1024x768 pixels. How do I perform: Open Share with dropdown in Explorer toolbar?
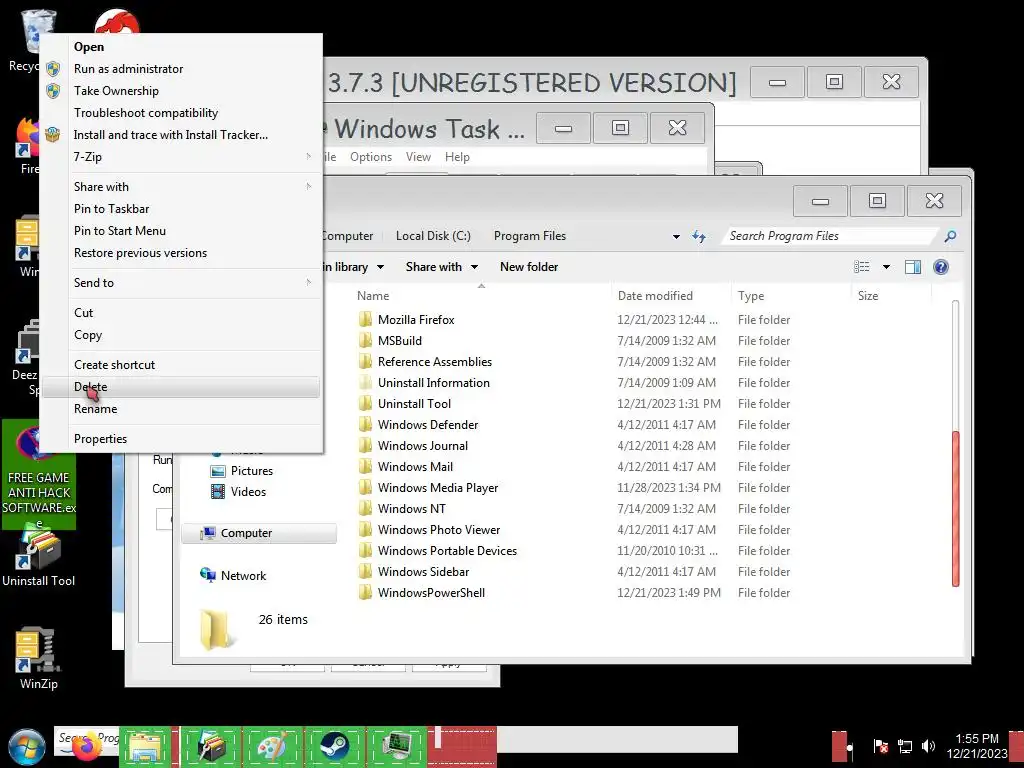pos(442,266)
